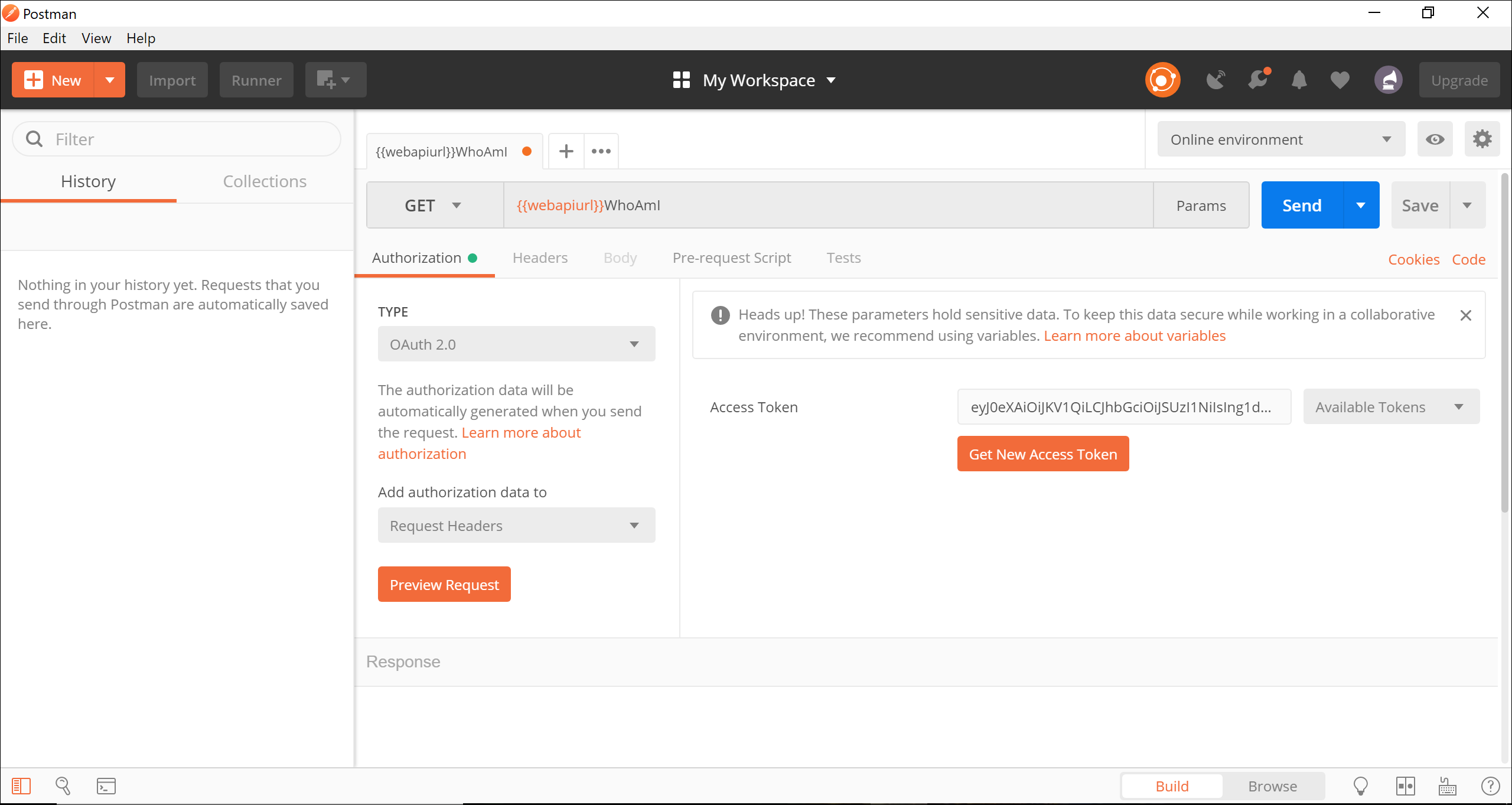Image resolution: width=1512 pixels, height=805 pixels.
Task: Switch to the Browse mode
Action: click(1272, 786)
